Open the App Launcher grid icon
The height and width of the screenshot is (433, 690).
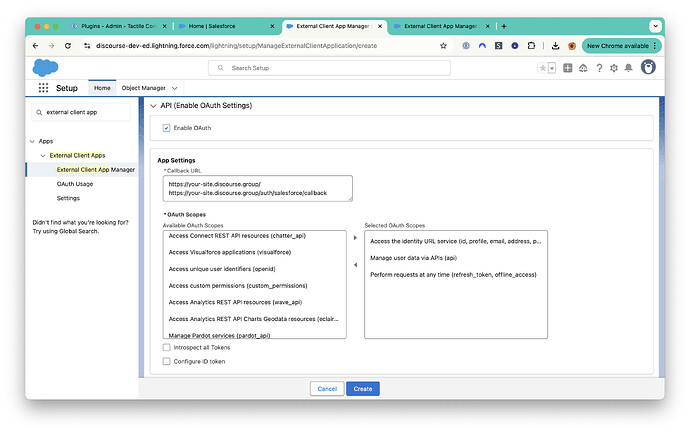coord(43,88)
